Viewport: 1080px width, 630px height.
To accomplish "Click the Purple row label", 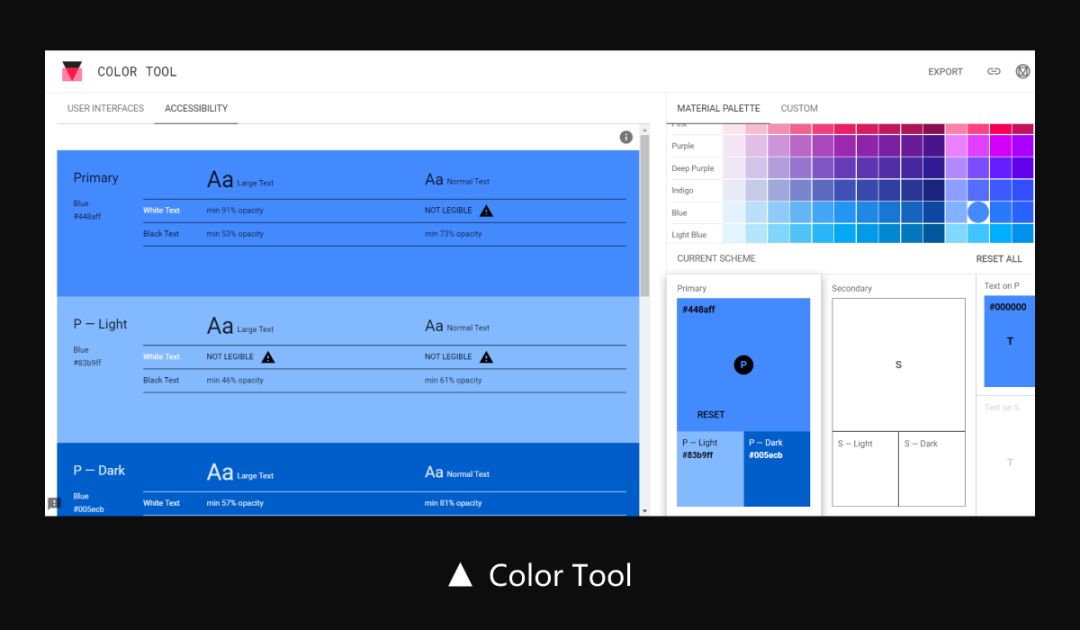I will (683, 146).
